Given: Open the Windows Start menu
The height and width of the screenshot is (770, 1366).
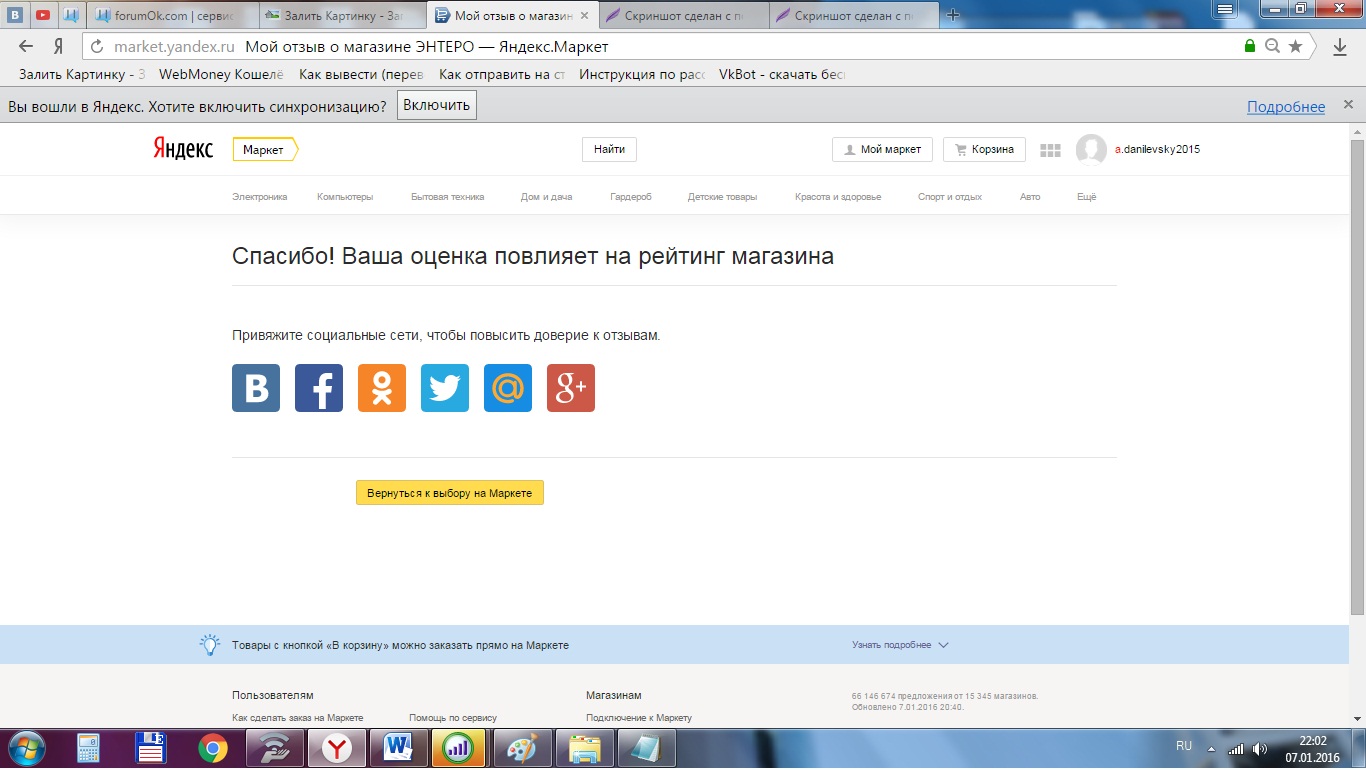Looking at the screenshot, I should tap(26, 748).
